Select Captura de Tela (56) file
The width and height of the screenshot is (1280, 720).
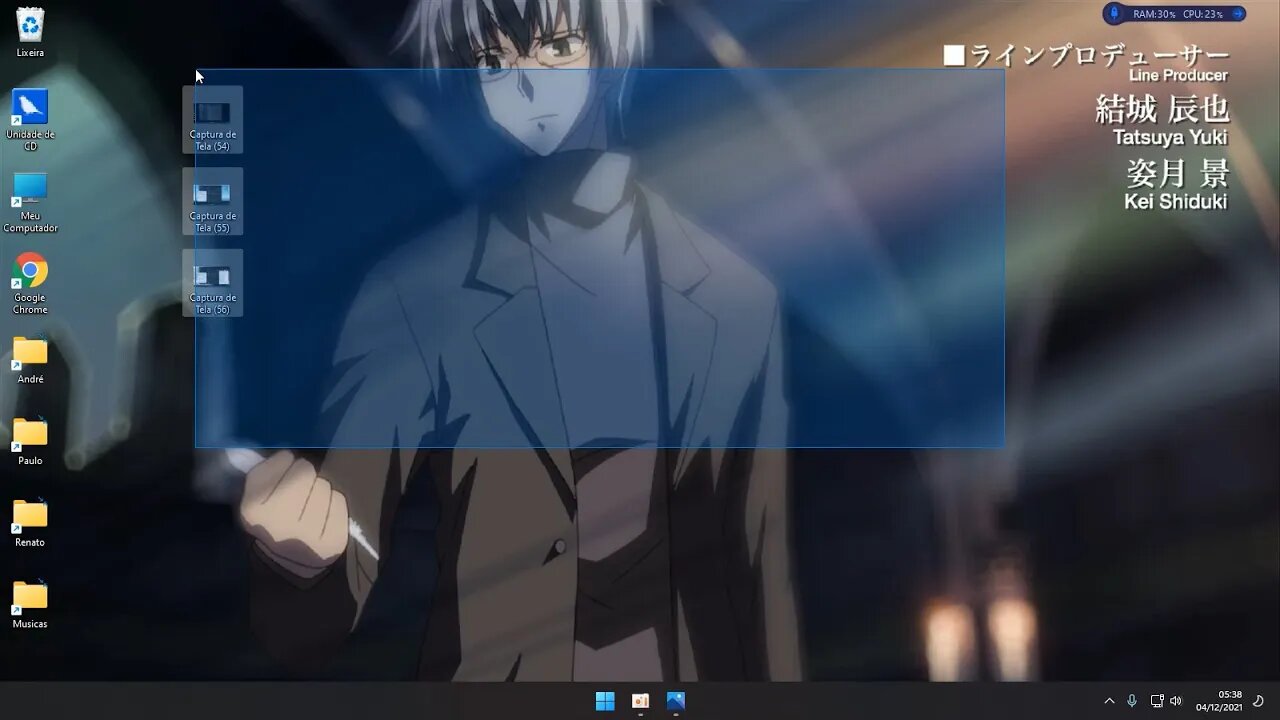click(212, 284)
